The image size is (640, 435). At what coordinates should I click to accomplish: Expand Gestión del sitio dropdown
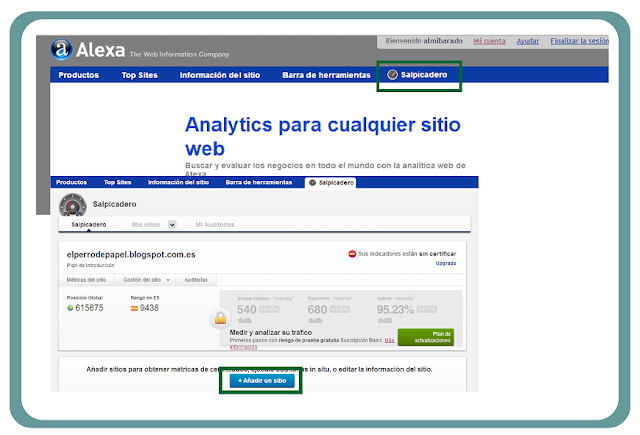coord(146,280)
